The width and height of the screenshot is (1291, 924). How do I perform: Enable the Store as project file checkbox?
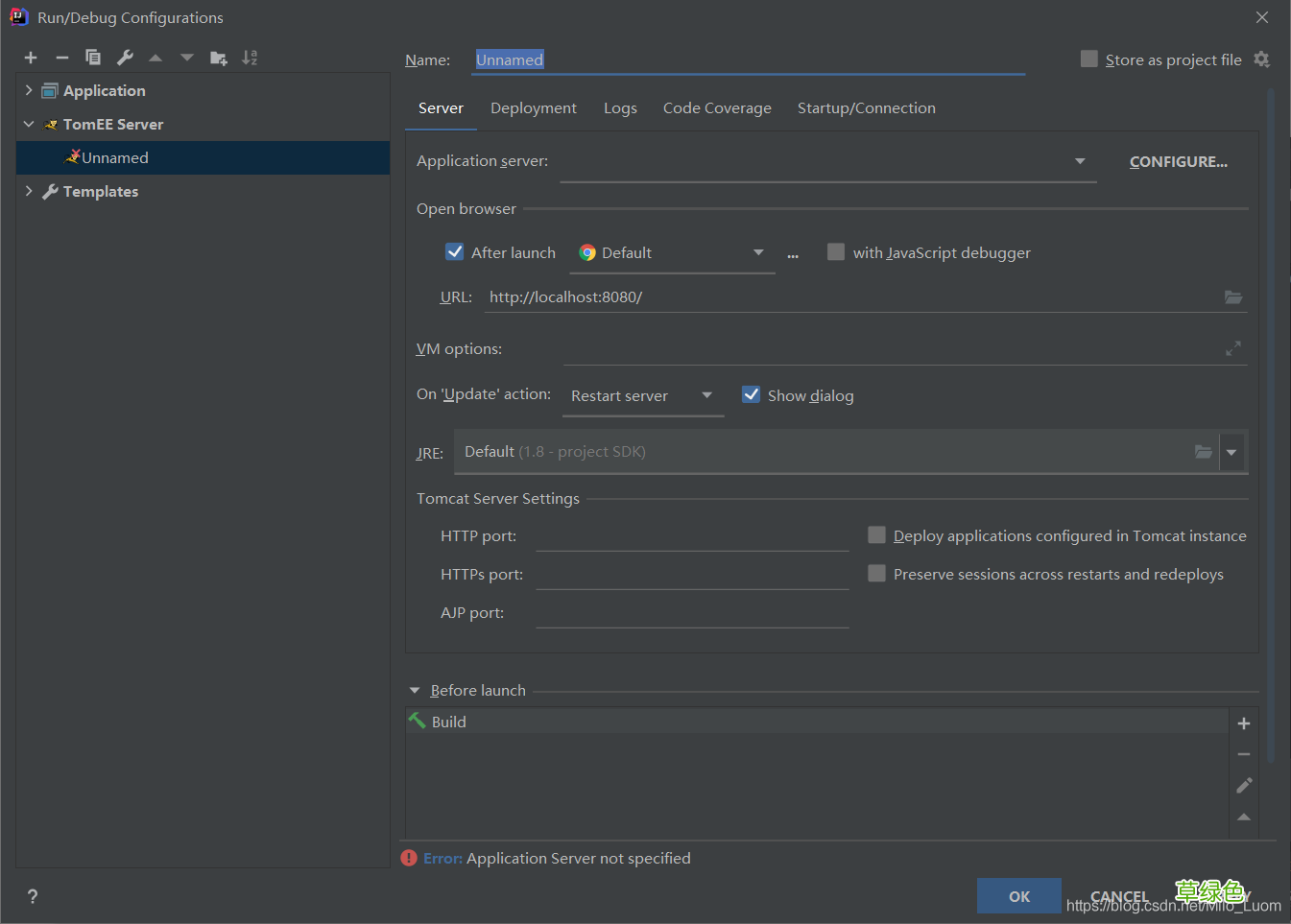coord(1089,59)
